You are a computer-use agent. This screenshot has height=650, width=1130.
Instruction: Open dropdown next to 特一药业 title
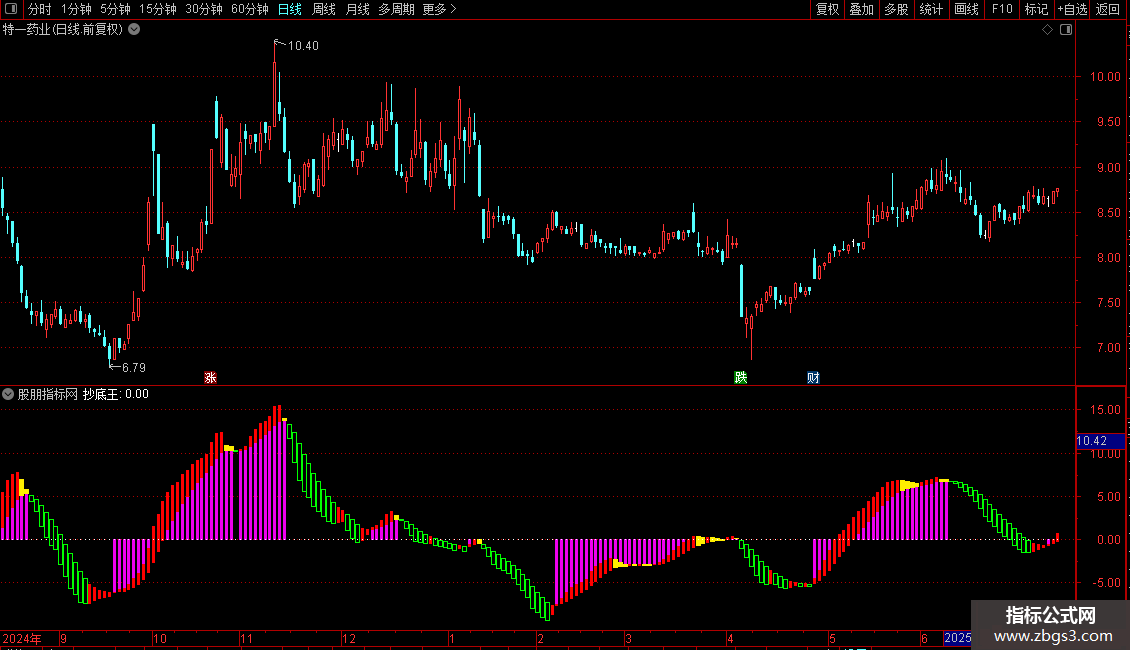click(x=134, y=30)
